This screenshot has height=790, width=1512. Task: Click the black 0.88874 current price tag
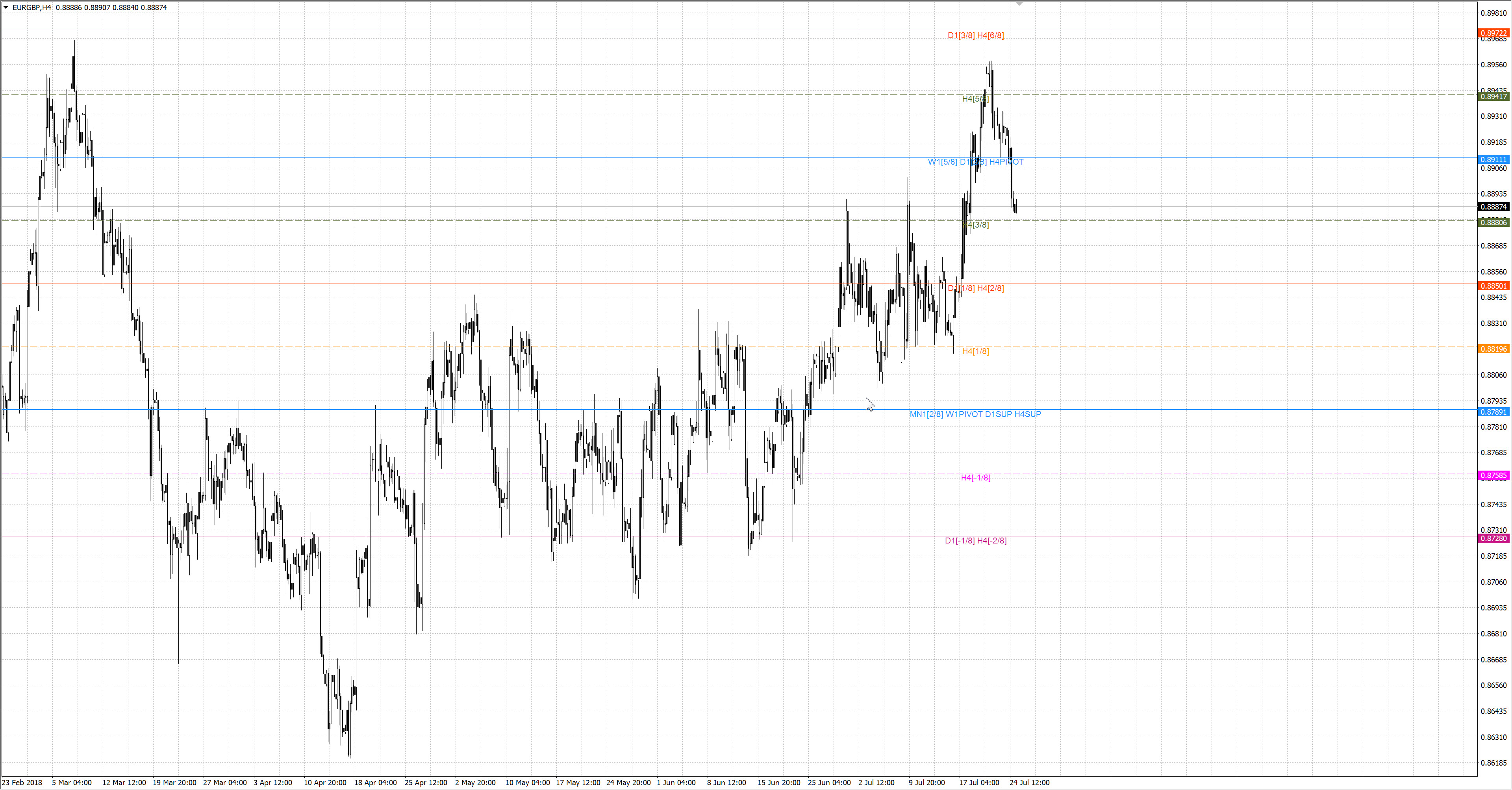coord(1493,207)
